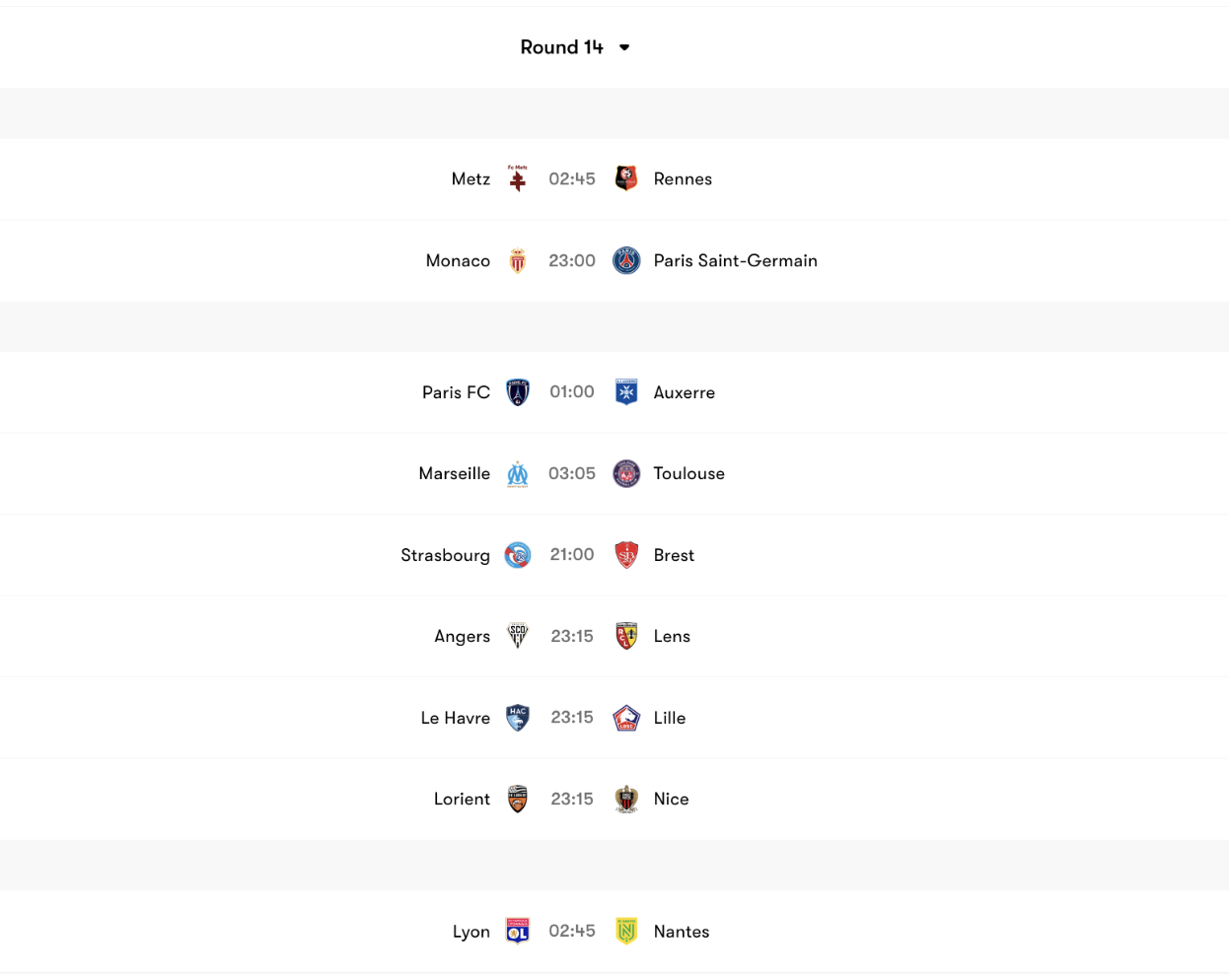Screen dimensions: 1231x980
Task: Click the Lorient team name
Action: [x=462, y=799]
